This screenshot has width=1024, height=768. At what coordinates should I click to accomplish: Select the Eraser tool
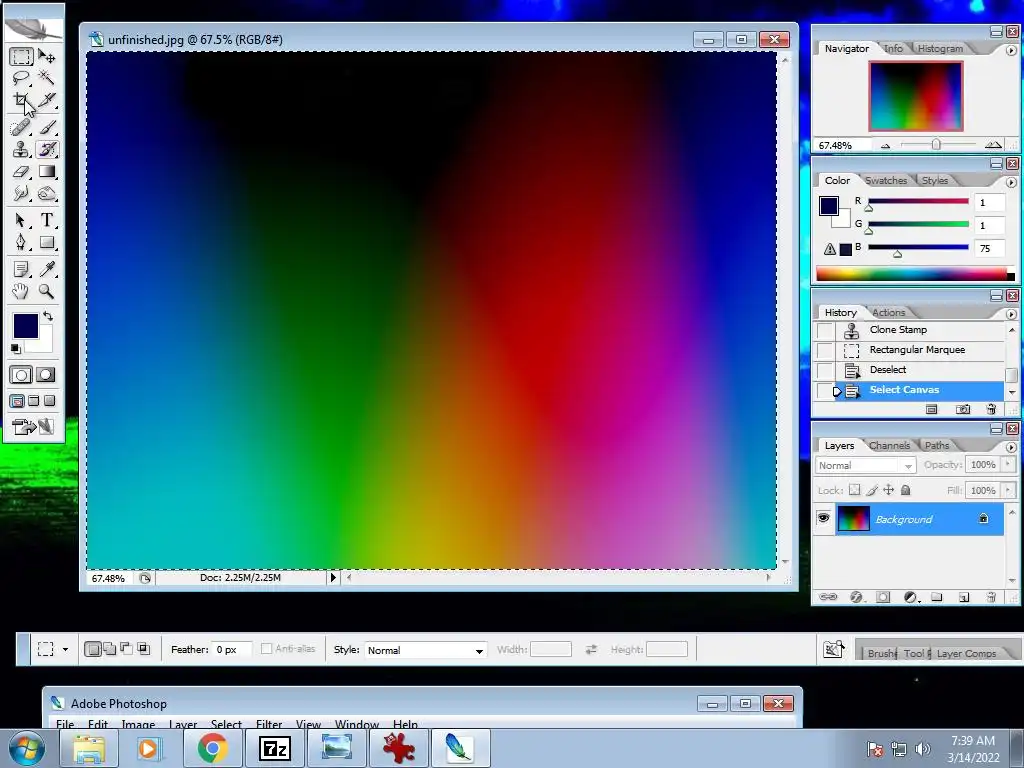21,172
